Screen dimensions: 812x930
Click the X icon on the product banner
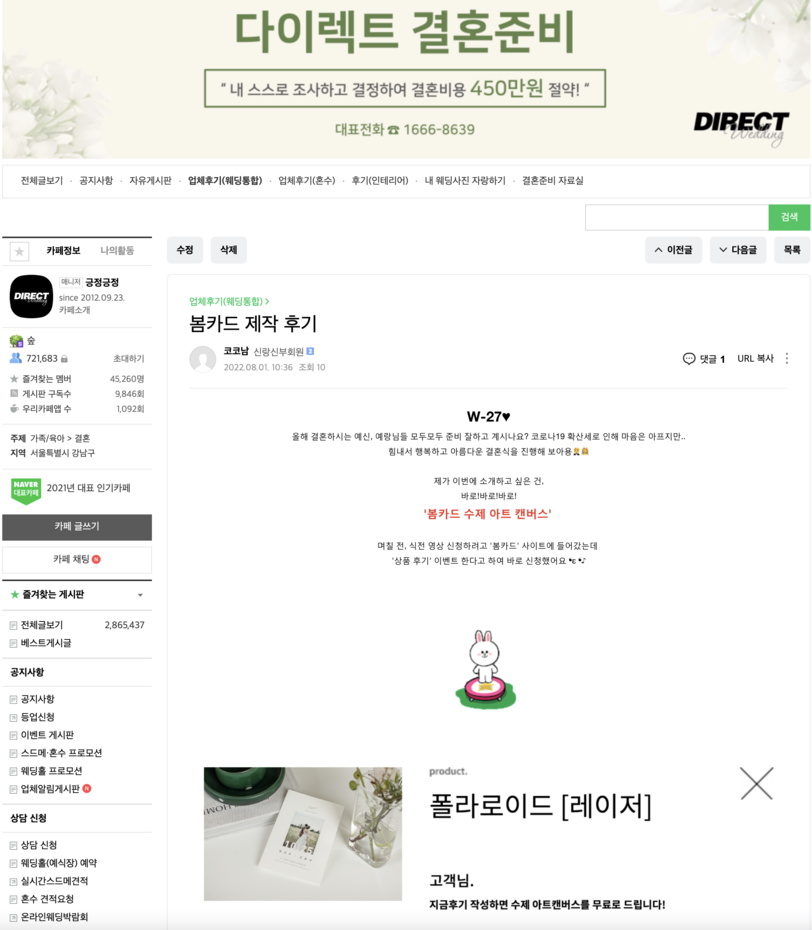coord(756,783)
